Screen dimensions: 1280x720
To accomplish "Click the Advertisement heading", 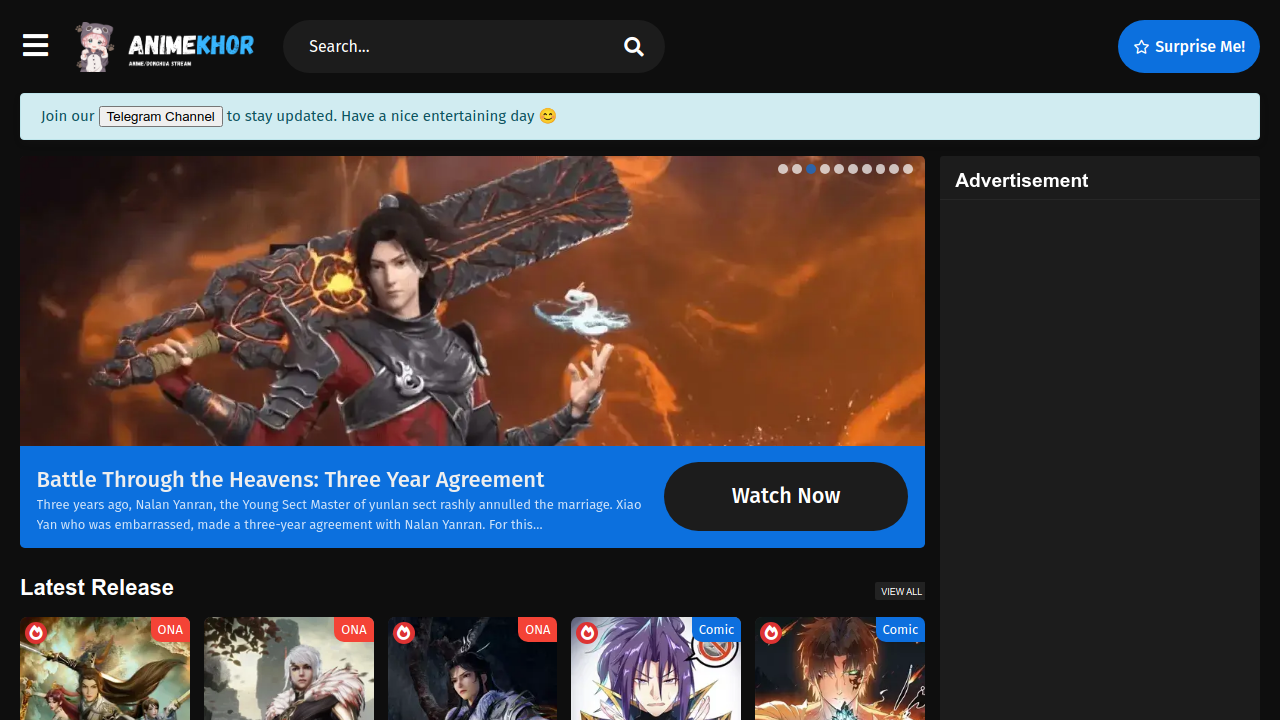I will pos(1022,181).
